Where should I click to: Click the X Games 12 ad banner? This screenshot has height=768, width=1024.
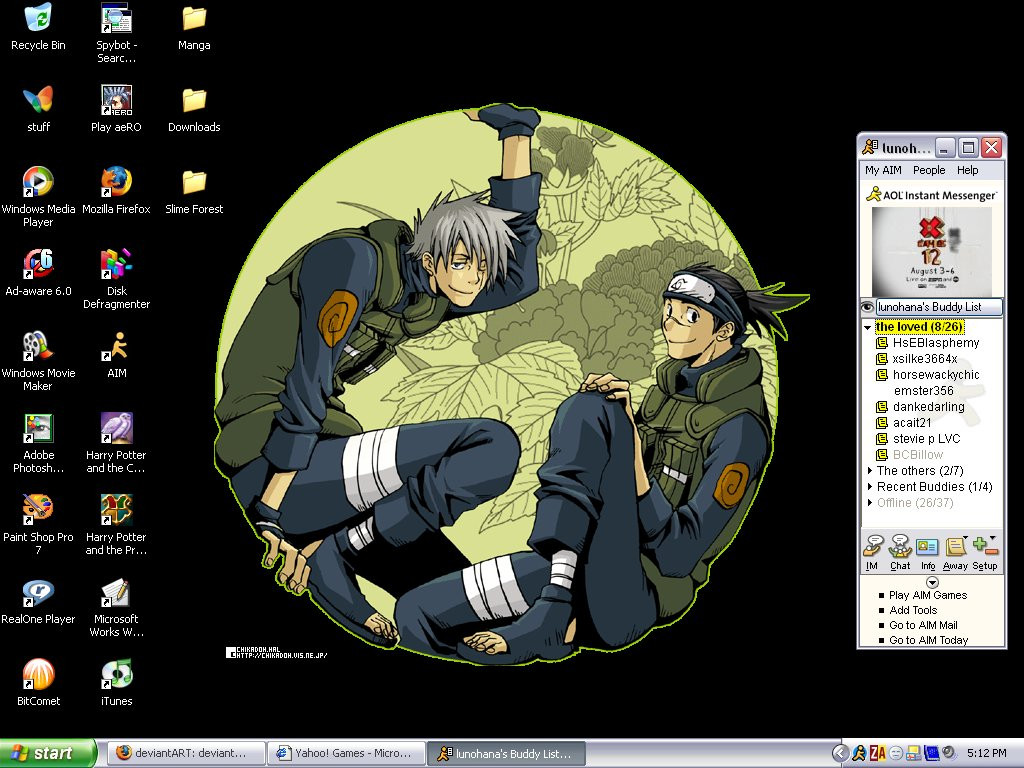(932, 252)
